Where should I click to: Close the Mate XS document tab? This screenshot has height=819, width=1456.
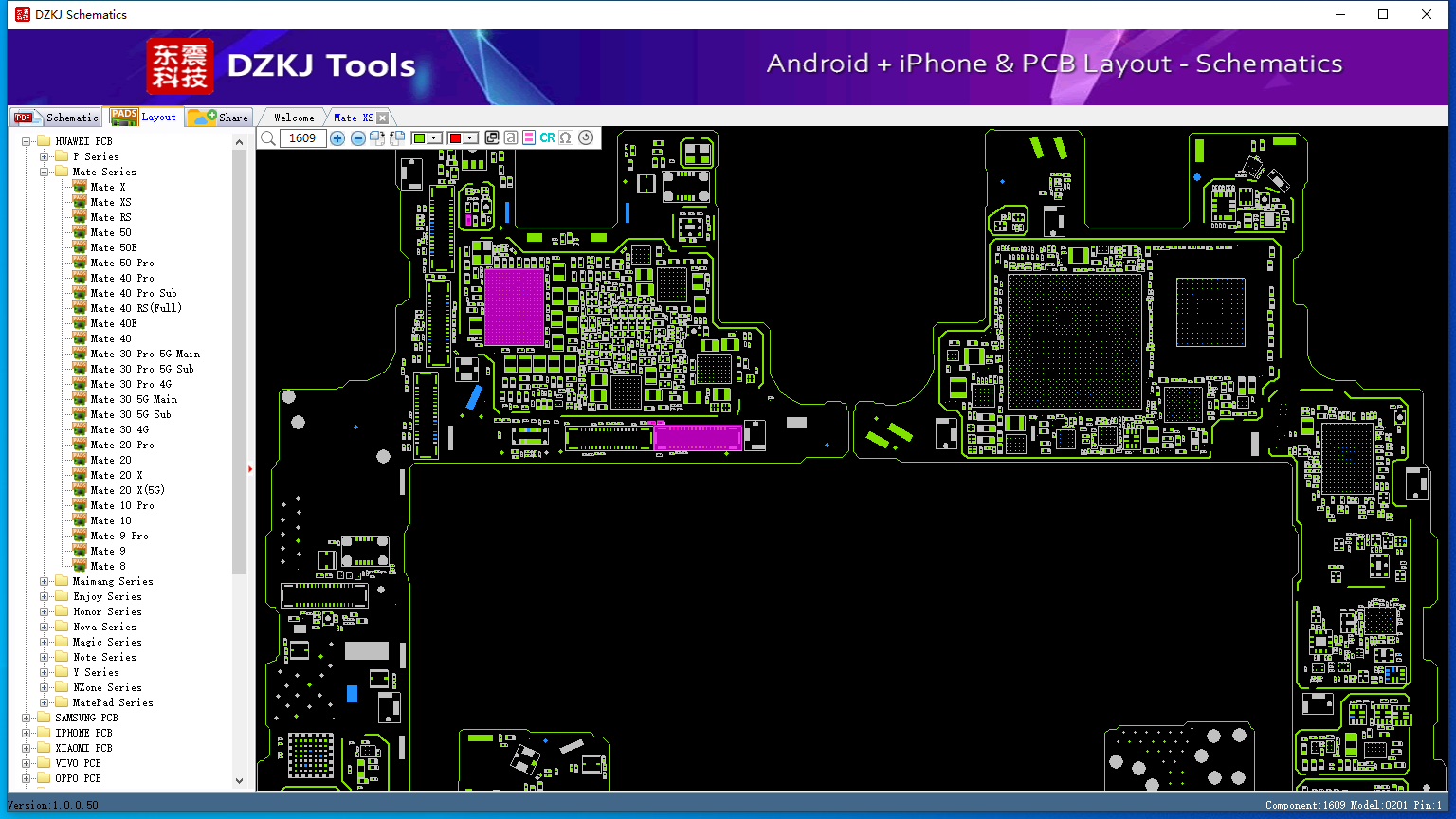[382, 118]
